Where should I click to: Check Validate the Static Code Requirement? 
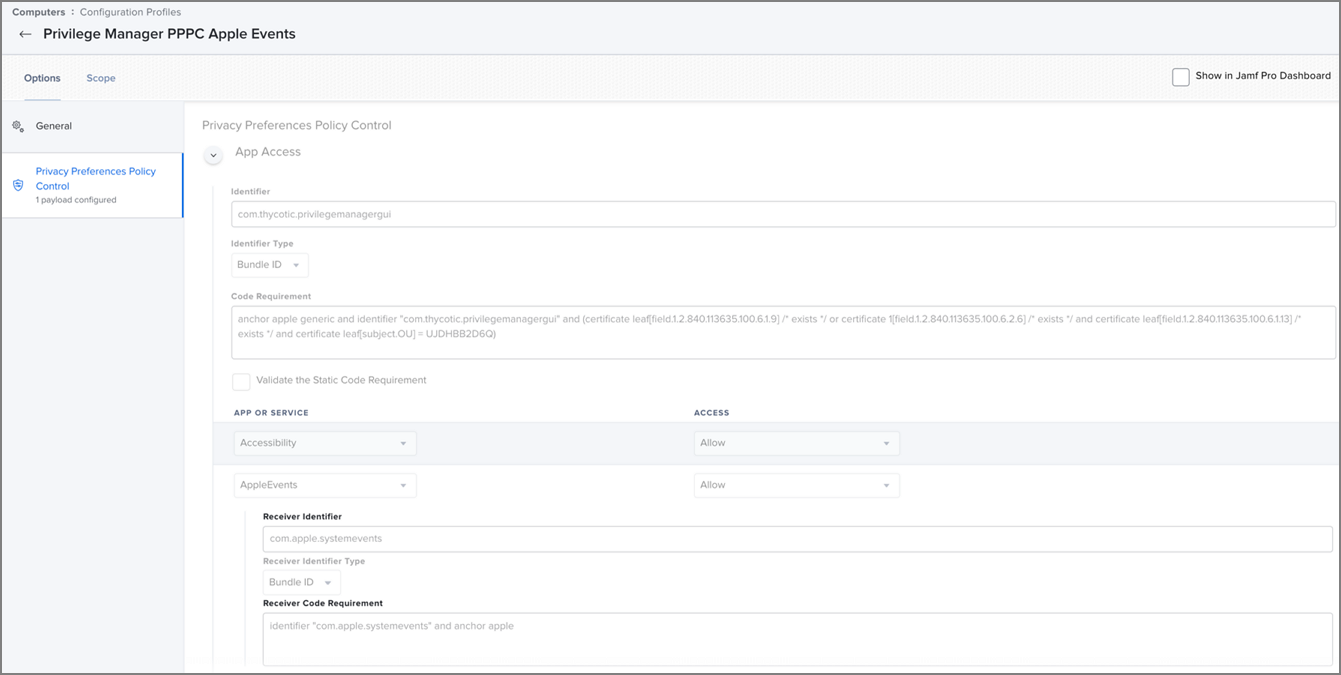(x=241, y=381)
